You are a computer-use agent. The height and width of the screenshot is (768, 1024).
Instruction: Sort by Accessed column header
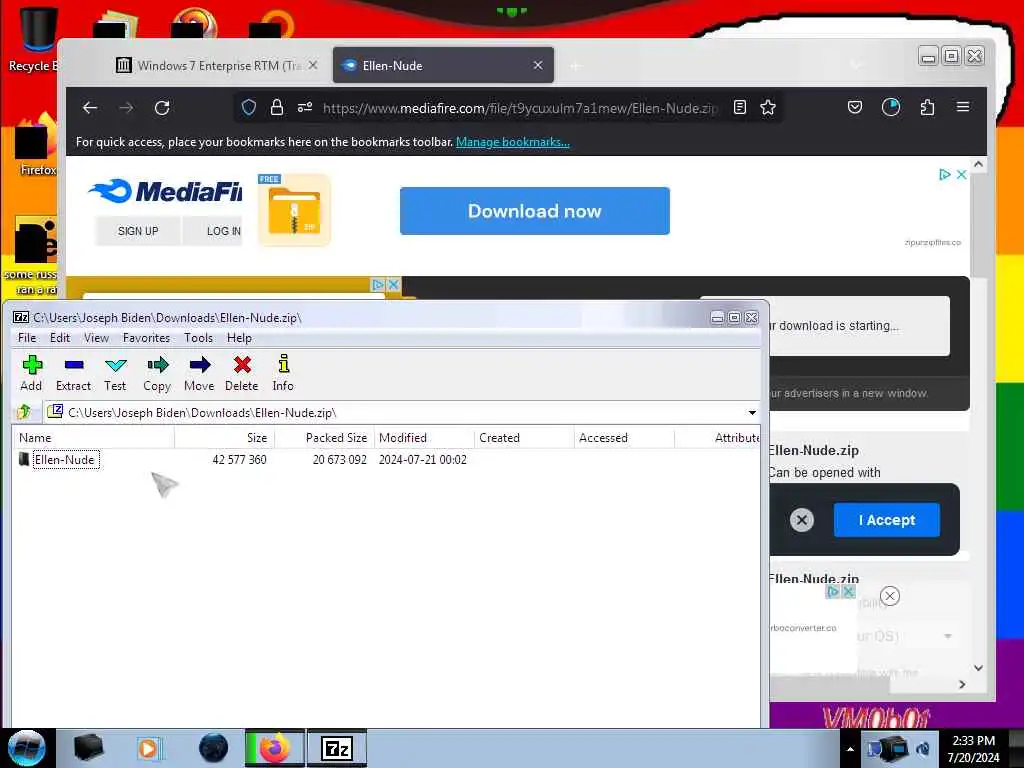(624, 438)
